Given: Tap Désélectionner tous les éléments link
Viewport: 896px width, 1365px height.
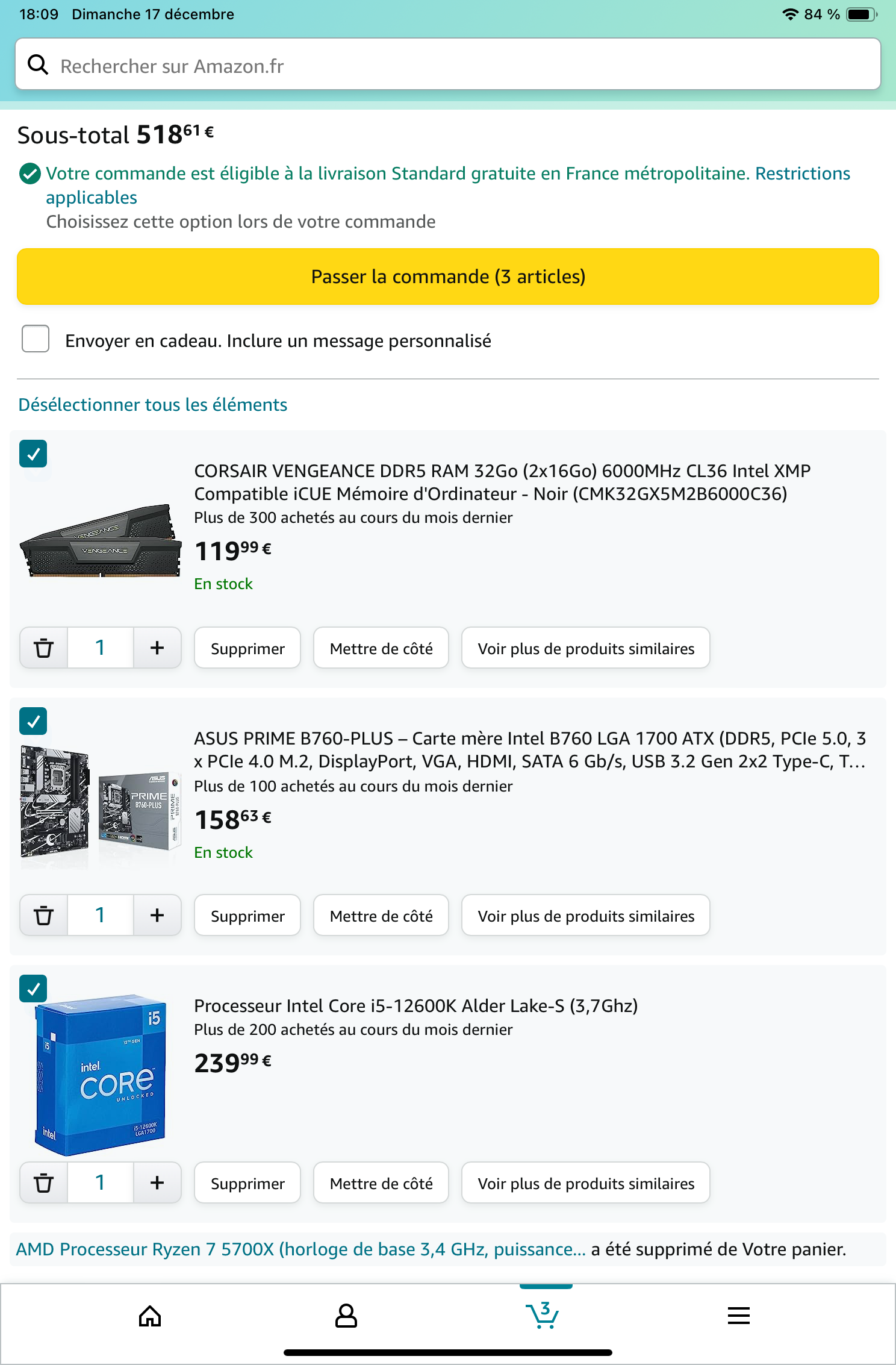Looking at the screenshot, I should [153, 405].
